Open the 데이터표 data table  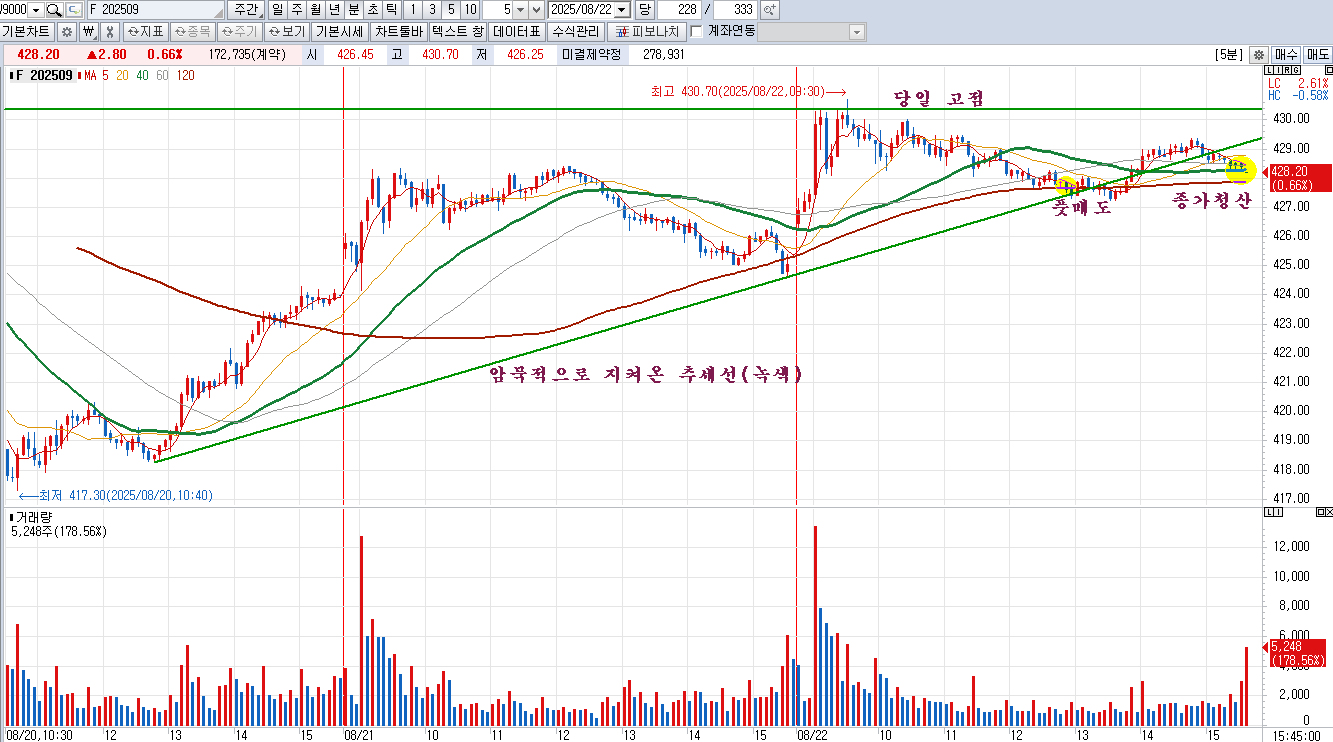(517, 32)
